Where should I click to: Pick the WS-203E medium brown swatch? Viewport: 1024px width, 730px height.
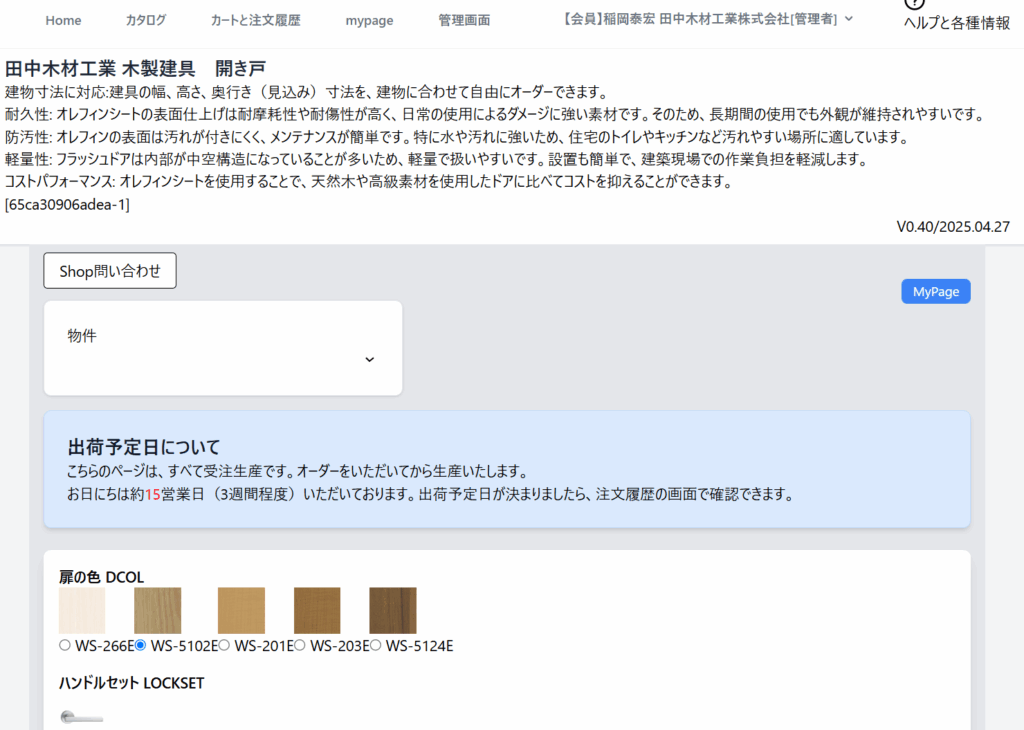point(317,611)
